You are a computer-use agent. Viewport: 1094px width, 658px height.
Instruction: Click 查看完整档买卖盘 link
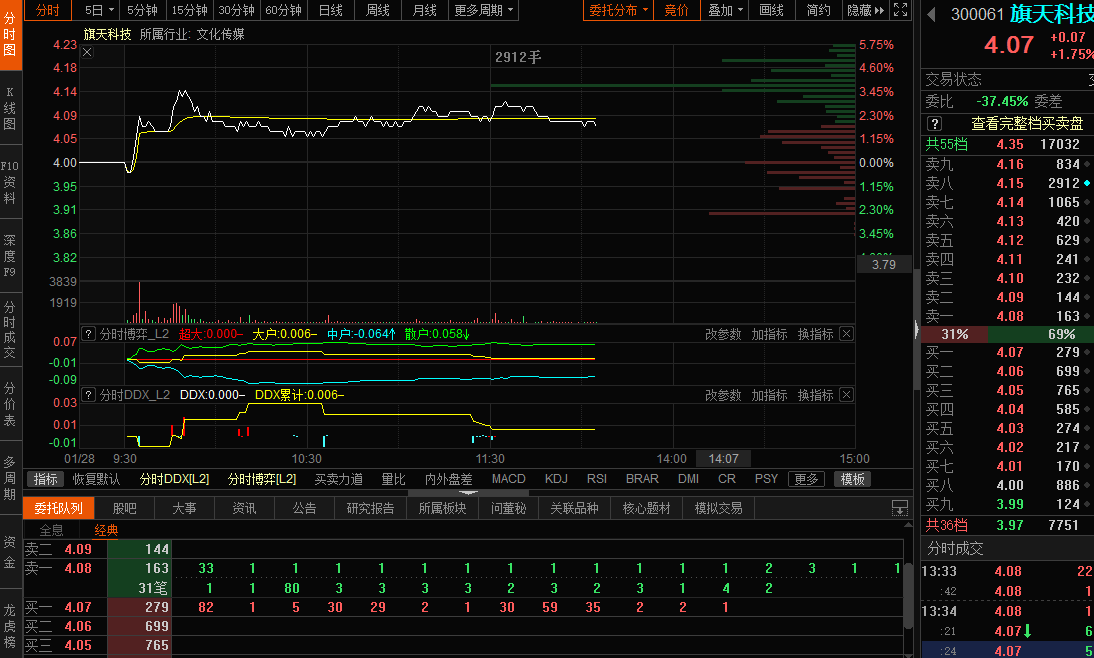(1027, 124)
